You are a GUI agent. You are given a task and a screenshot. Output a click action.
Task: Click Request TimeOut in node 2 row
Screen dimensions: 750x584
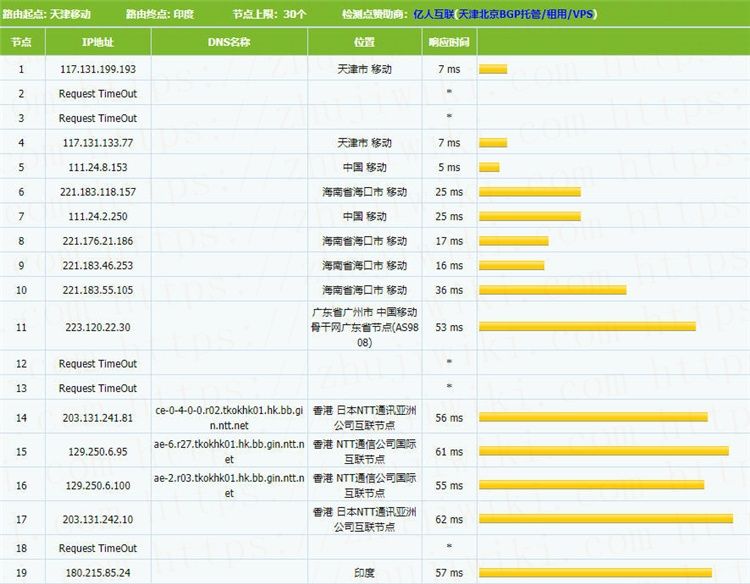[98, 94]
